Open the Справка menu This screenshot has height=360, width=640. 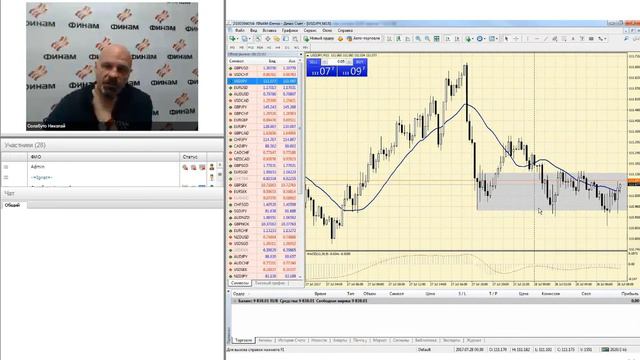click(345, 30)
